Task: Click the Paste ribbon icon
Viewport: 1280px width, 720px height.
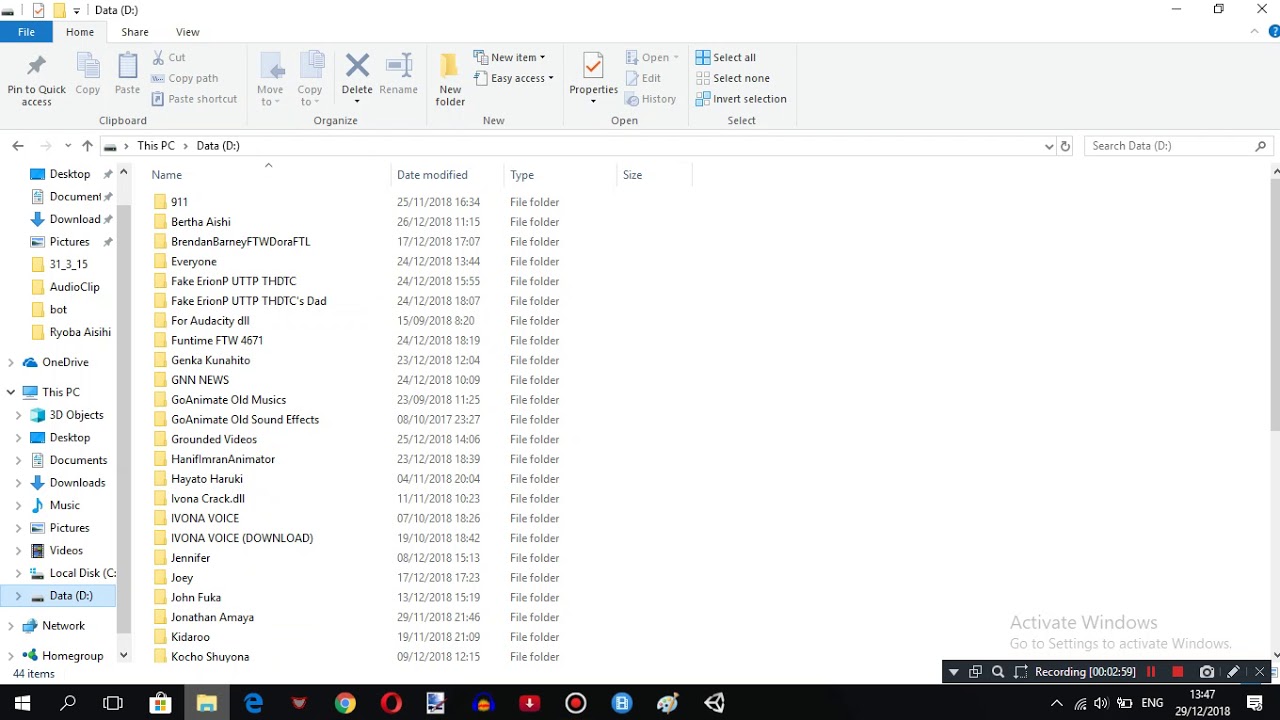Action: [127, 68]
